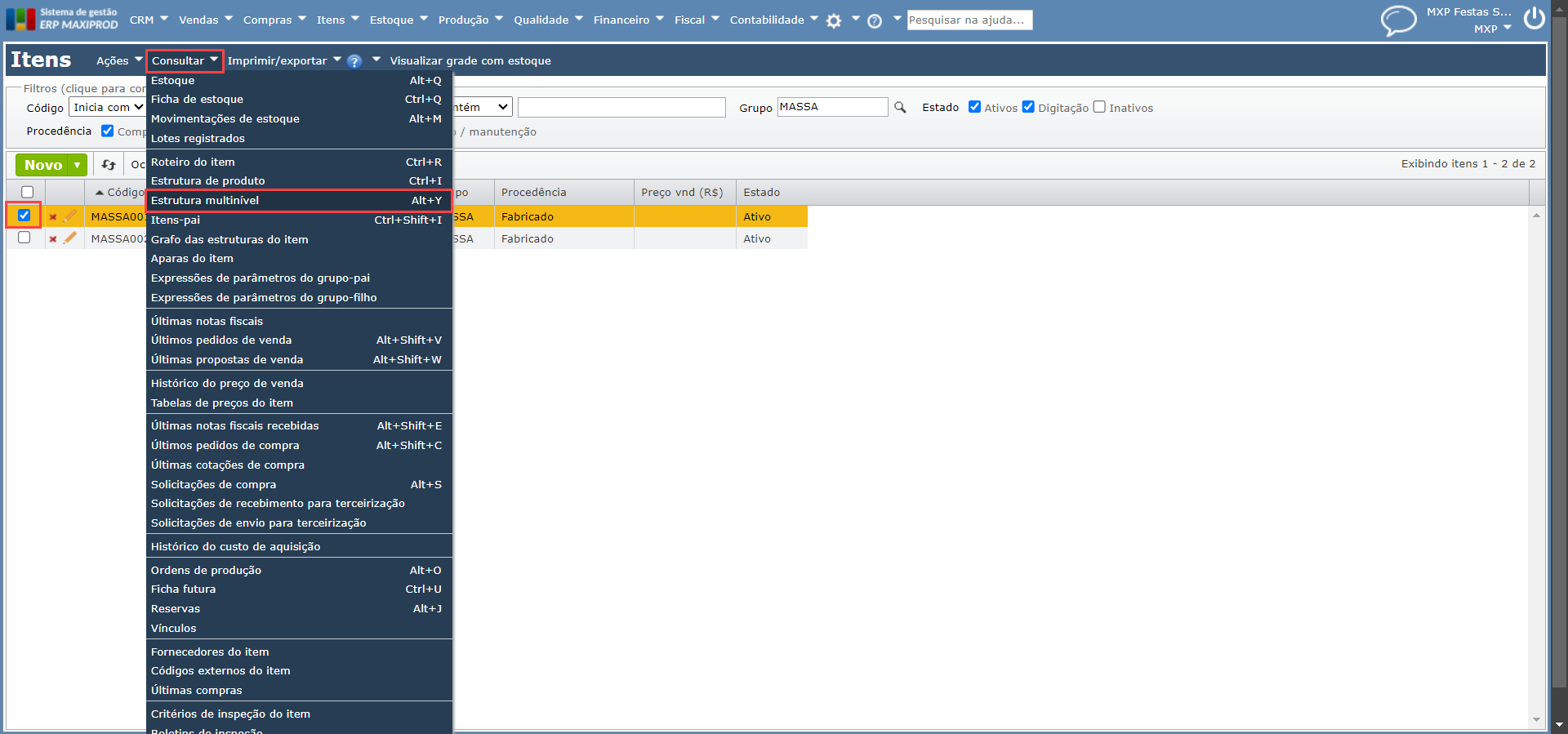Select Últimas notas fiscais entry

pyautogui.click(x=299, y=322)
